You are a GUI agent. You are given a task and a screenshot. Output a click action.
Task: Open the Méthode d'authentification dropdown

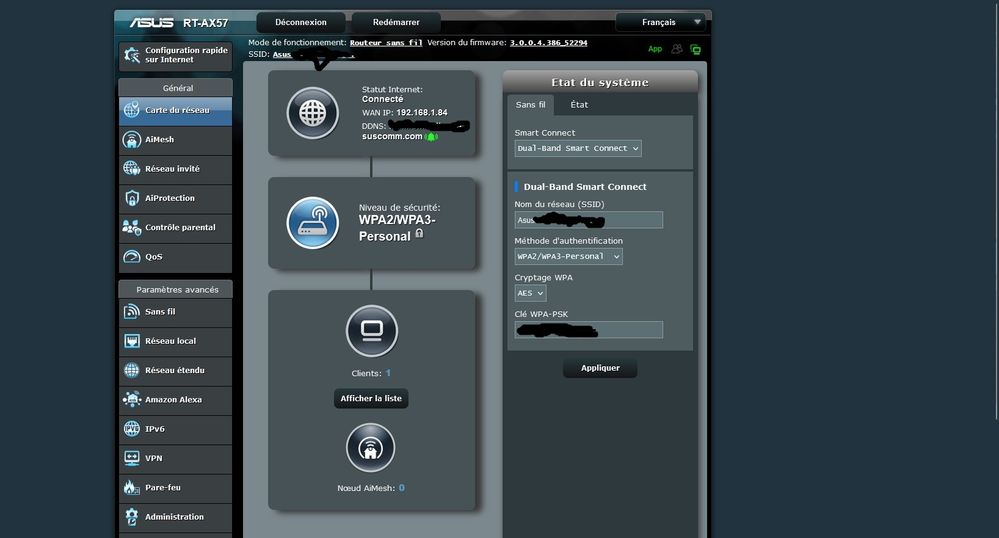point(568,256)
